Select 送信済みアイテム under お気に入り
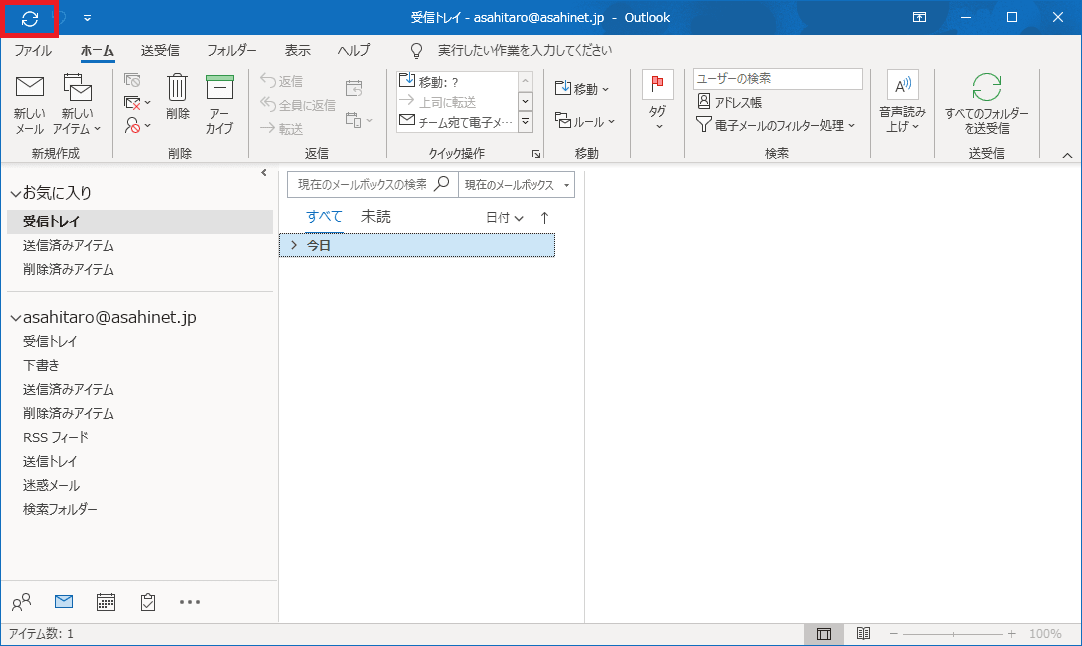This screenshot has height=646, width=1082. point(140,246)
